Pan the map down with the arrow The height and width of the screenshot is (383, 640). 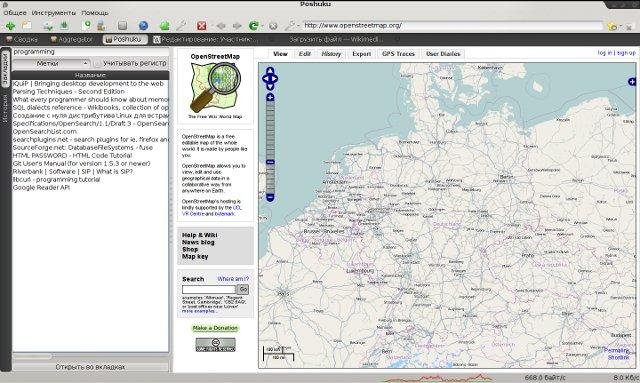[270, 86]
